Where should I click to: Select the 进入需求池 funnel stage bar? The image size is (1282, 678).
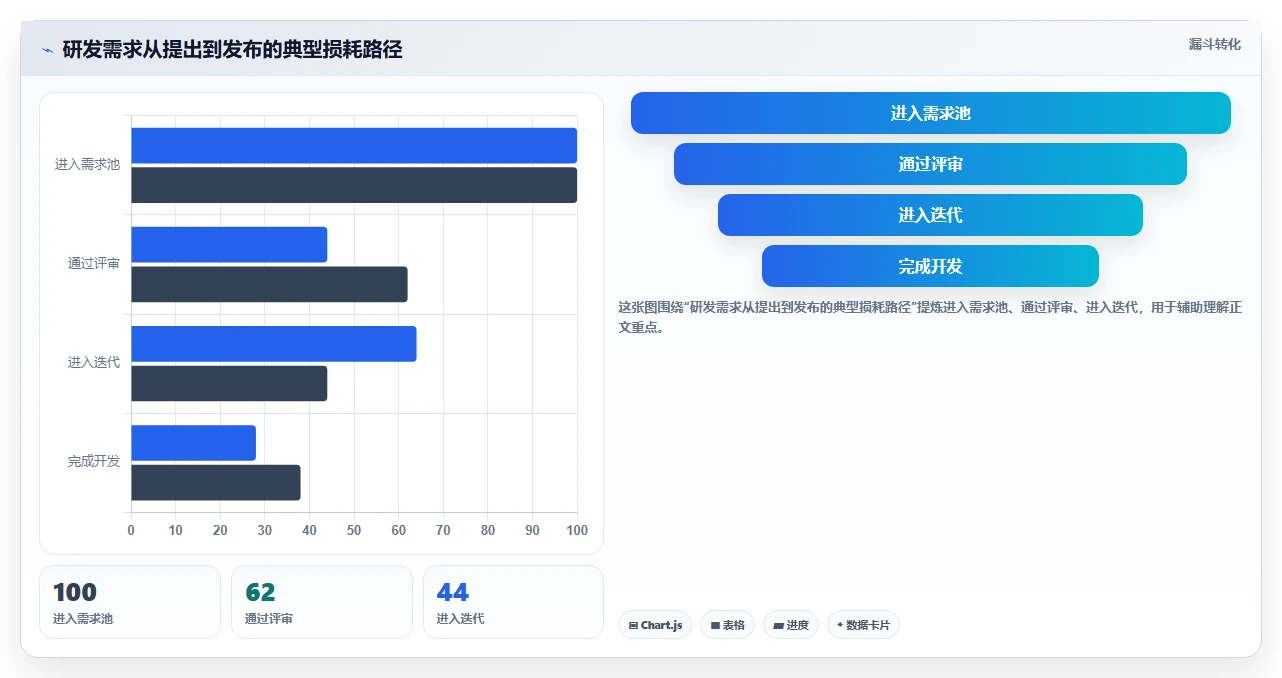coord(930,113)
